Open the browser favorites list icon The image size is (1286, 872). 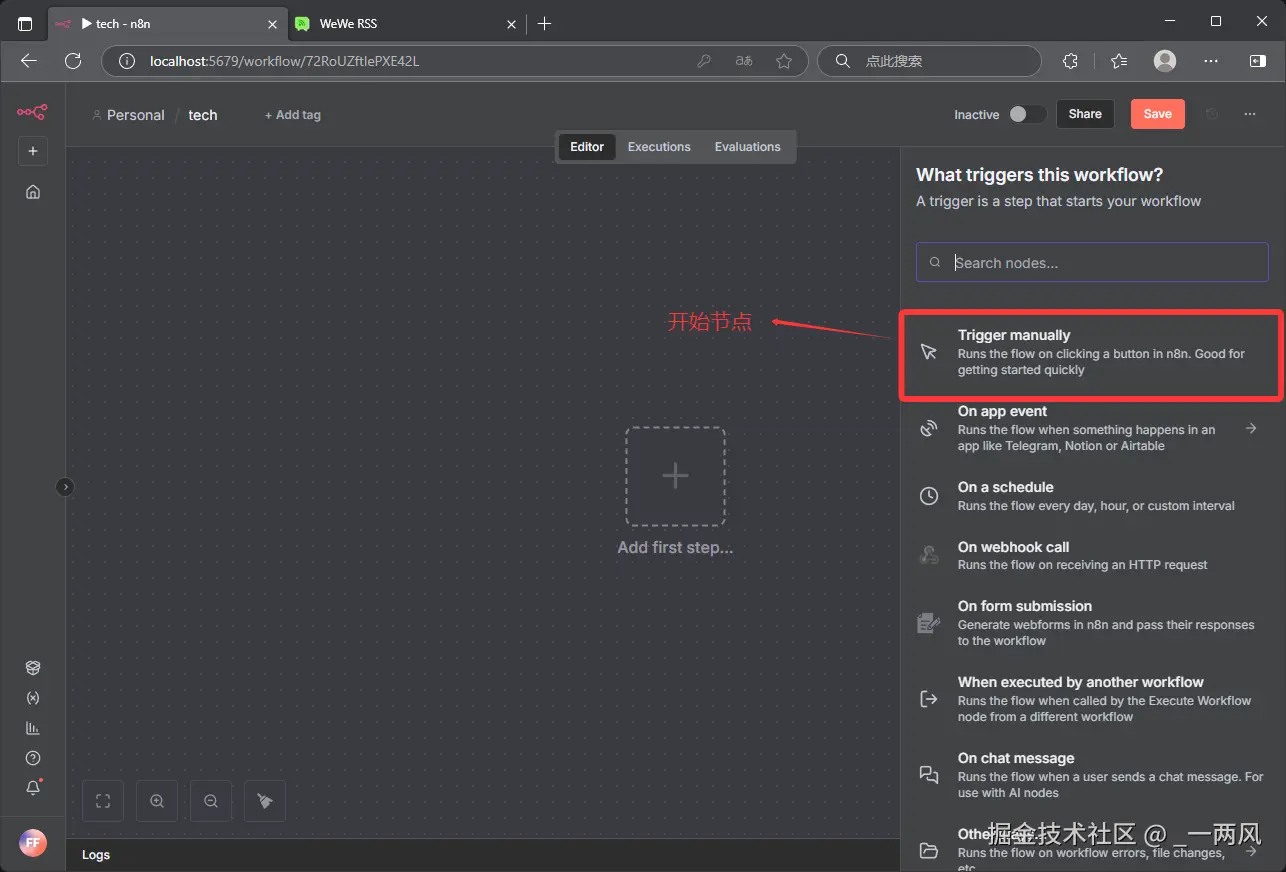[1119, 61]
